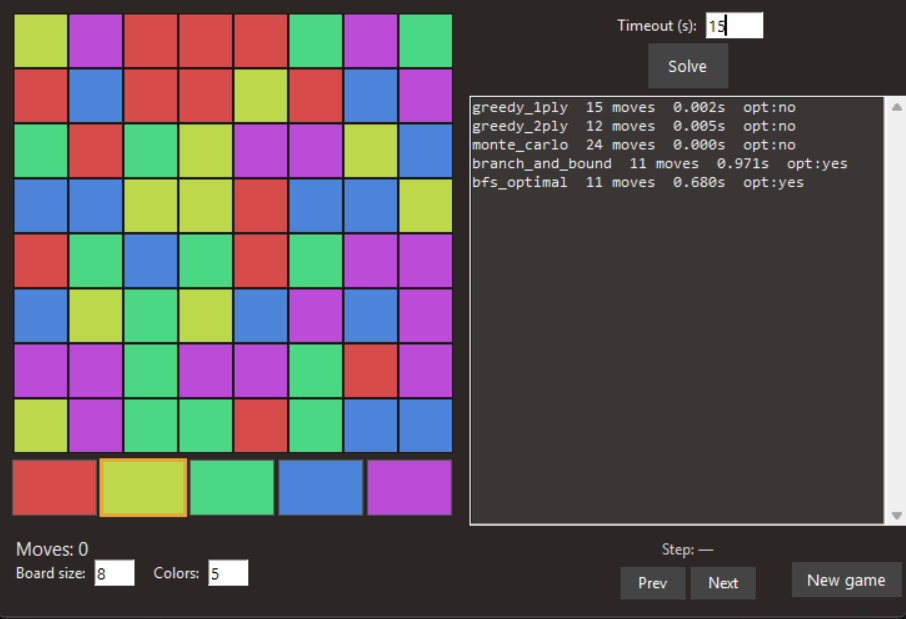Advance the solution with Next
The width and height of the screenshot is (906, 619).
click(x=722, y=583)
